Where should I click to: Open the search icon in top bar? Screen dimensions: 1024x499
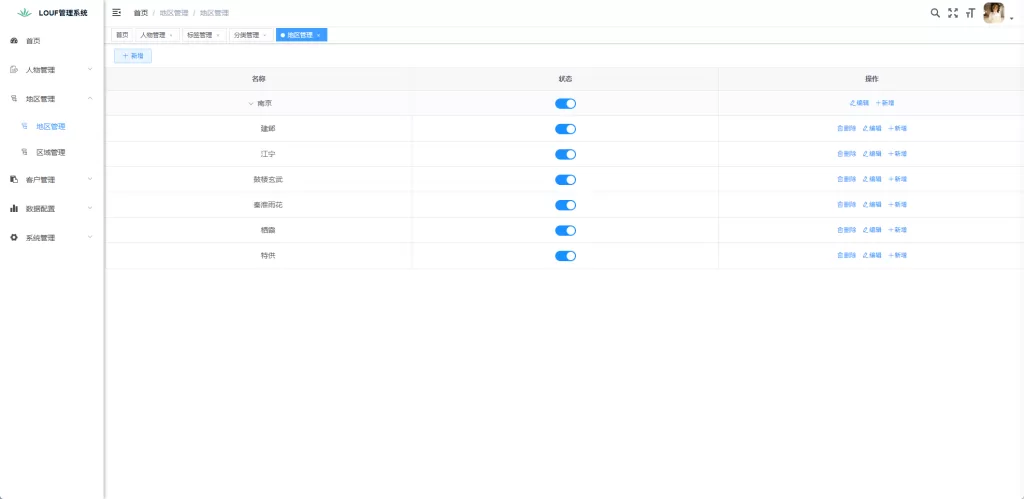[x=935, y=13]
